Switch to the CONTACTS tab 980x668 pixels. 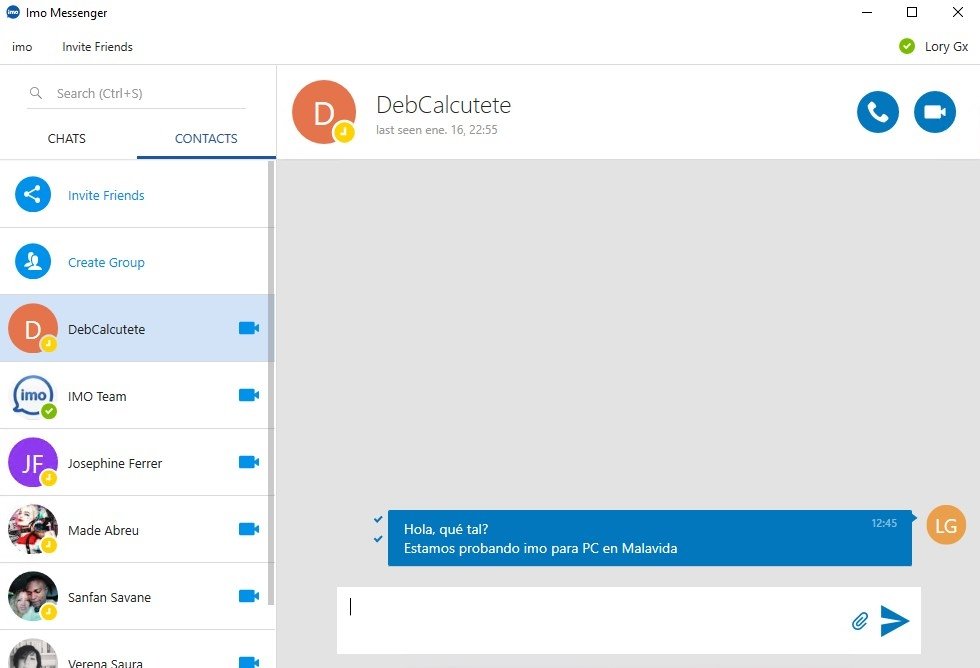click(206, 139)
